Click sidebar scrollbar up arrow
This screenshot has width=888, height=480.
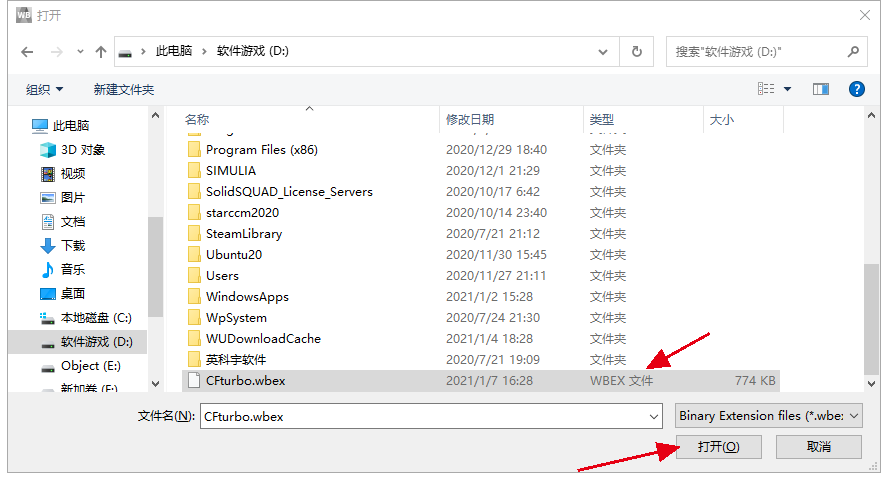point(155,115)
